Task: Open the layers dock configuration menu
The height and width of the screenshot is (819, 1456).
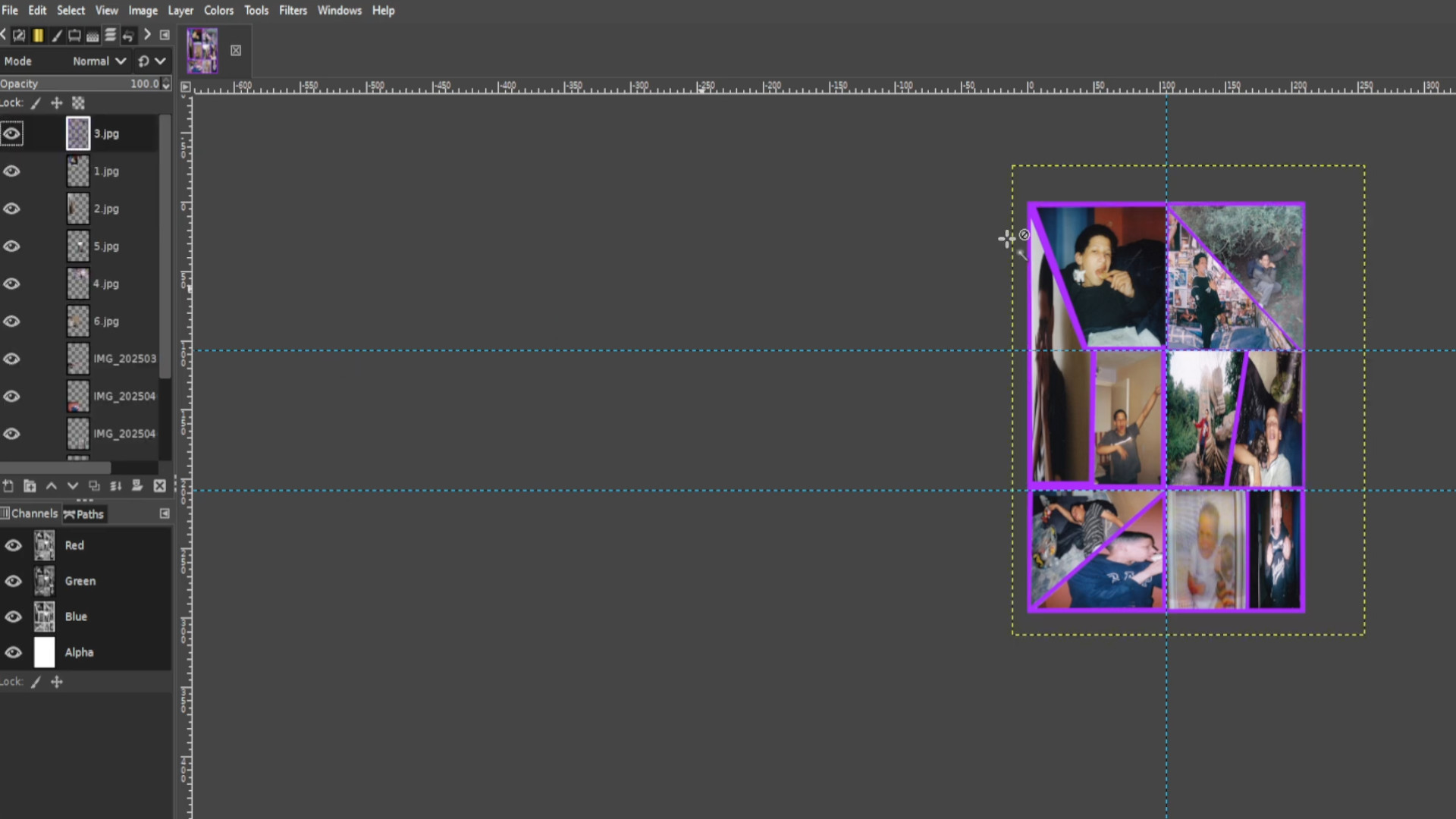Action: pos(165,35)
